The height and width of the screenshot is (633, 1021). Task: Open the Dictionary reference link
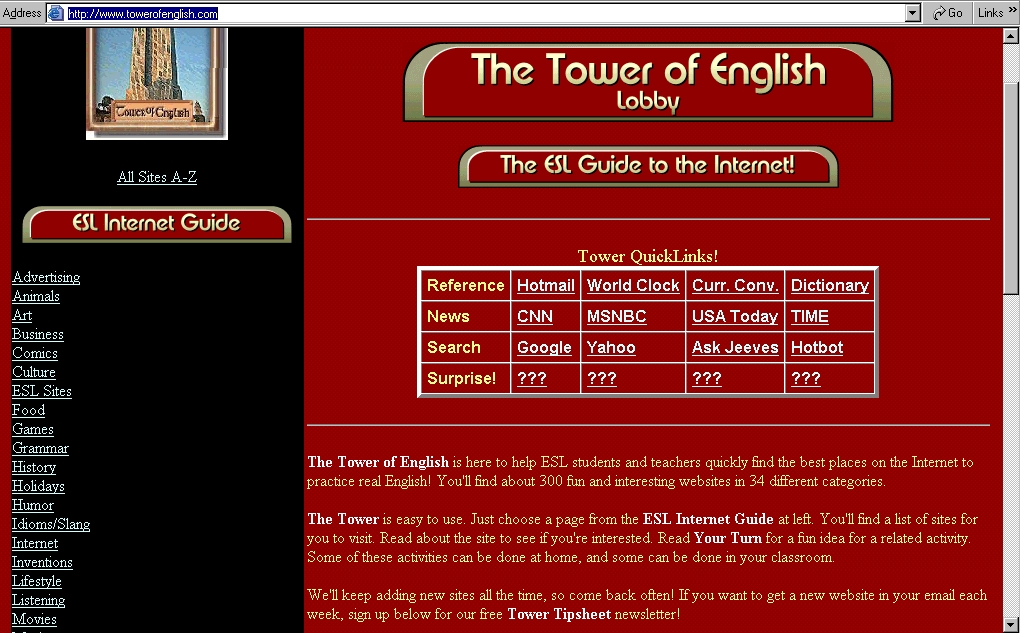pyautogui.click(x=829, y=285)
